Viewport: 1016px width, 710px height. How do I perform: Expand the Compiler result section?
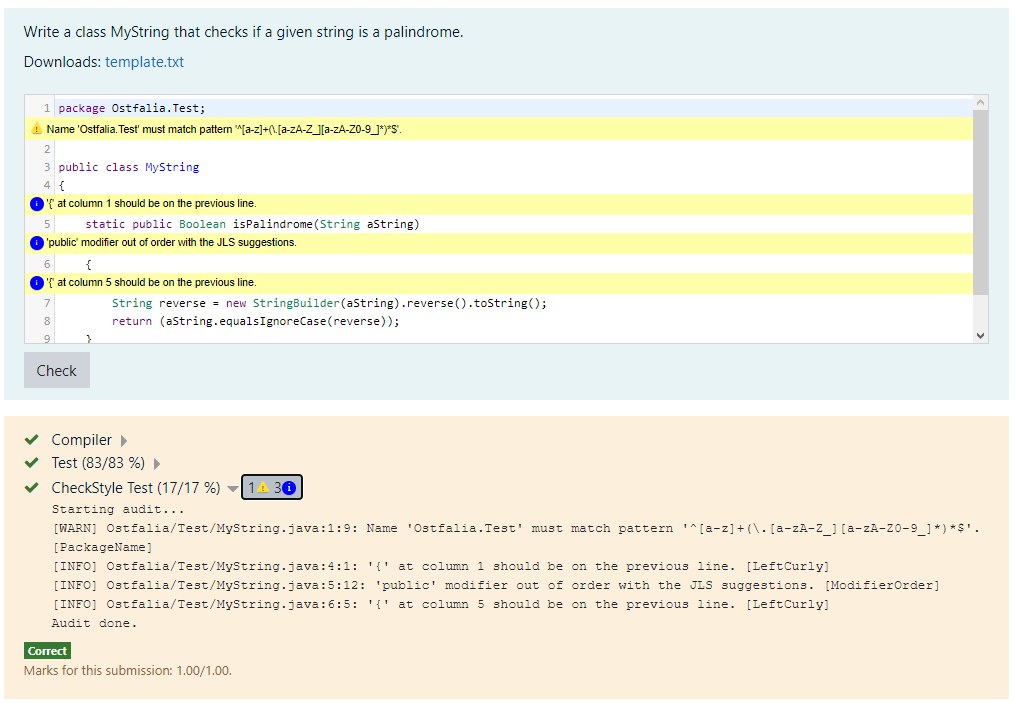124,441
